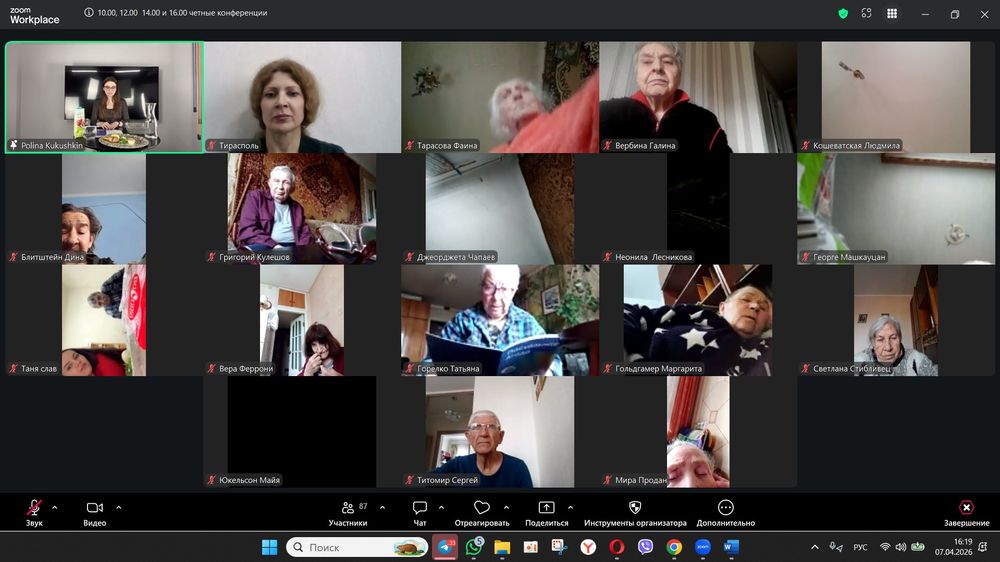Click the Share screen button
This screenshot has height=562, width=1000.
click(546, 512)
